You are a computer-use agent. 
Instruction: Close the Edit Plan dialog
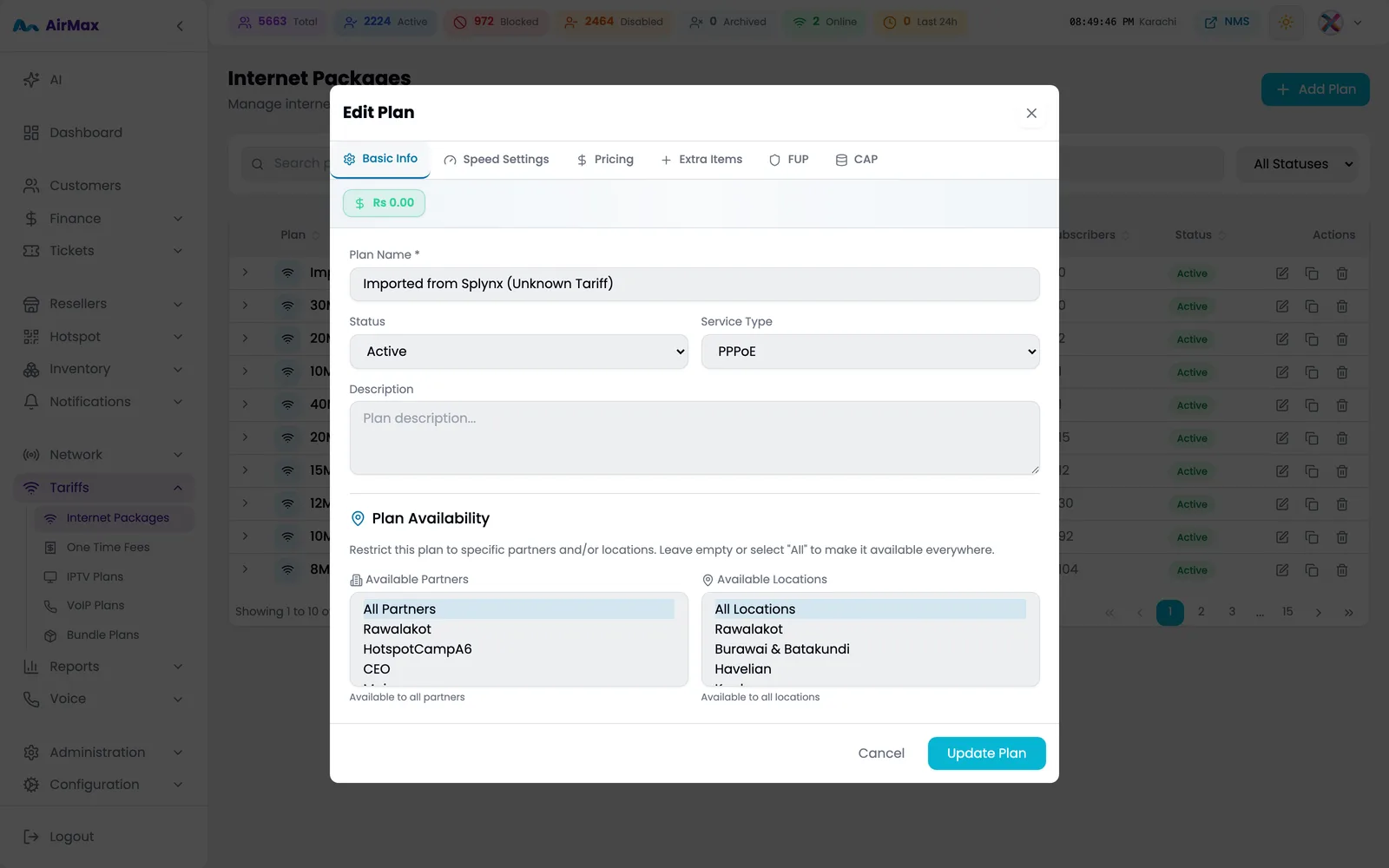tap(1031, 113)
